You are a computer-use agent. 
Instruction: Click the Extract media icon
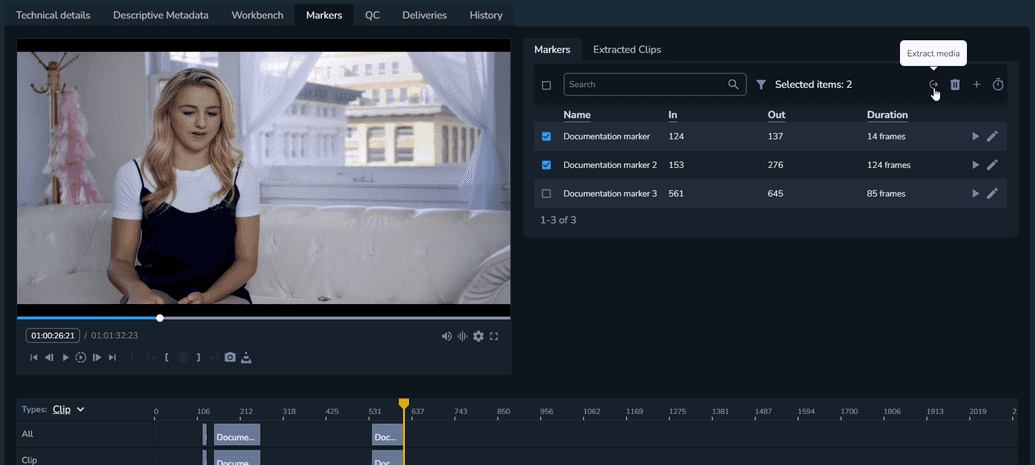(933, 85)
